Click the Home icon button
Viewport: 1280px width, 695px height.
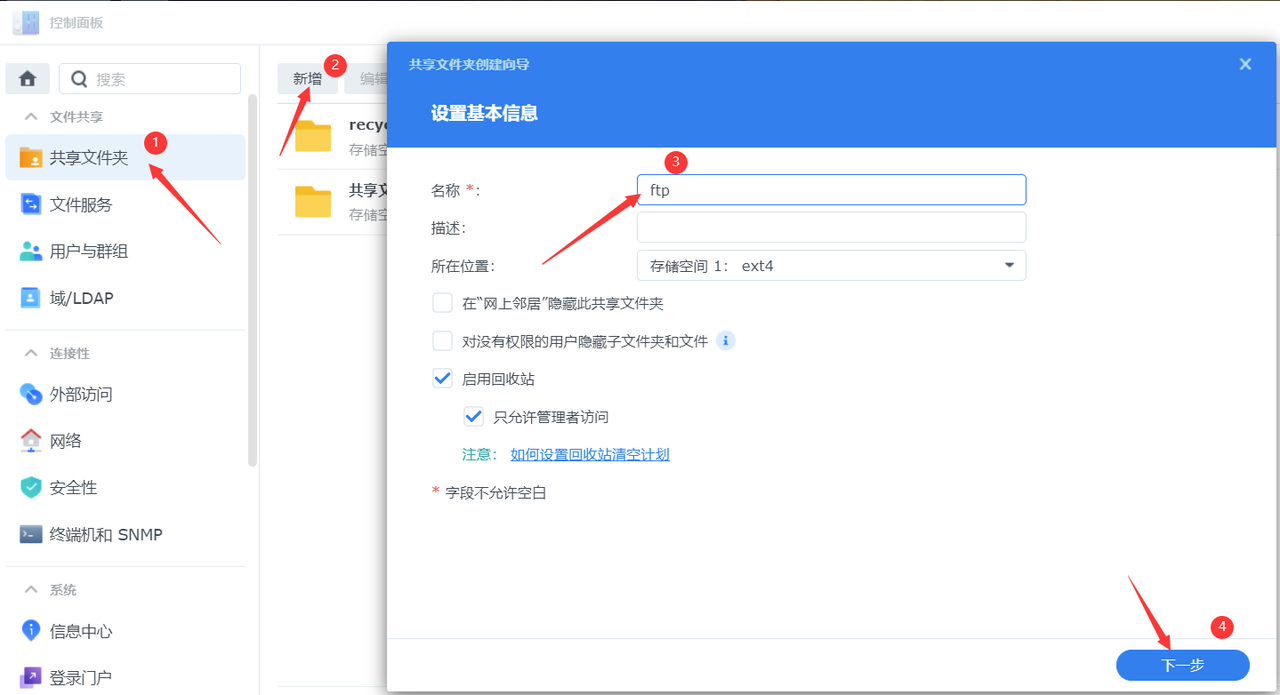28,79
